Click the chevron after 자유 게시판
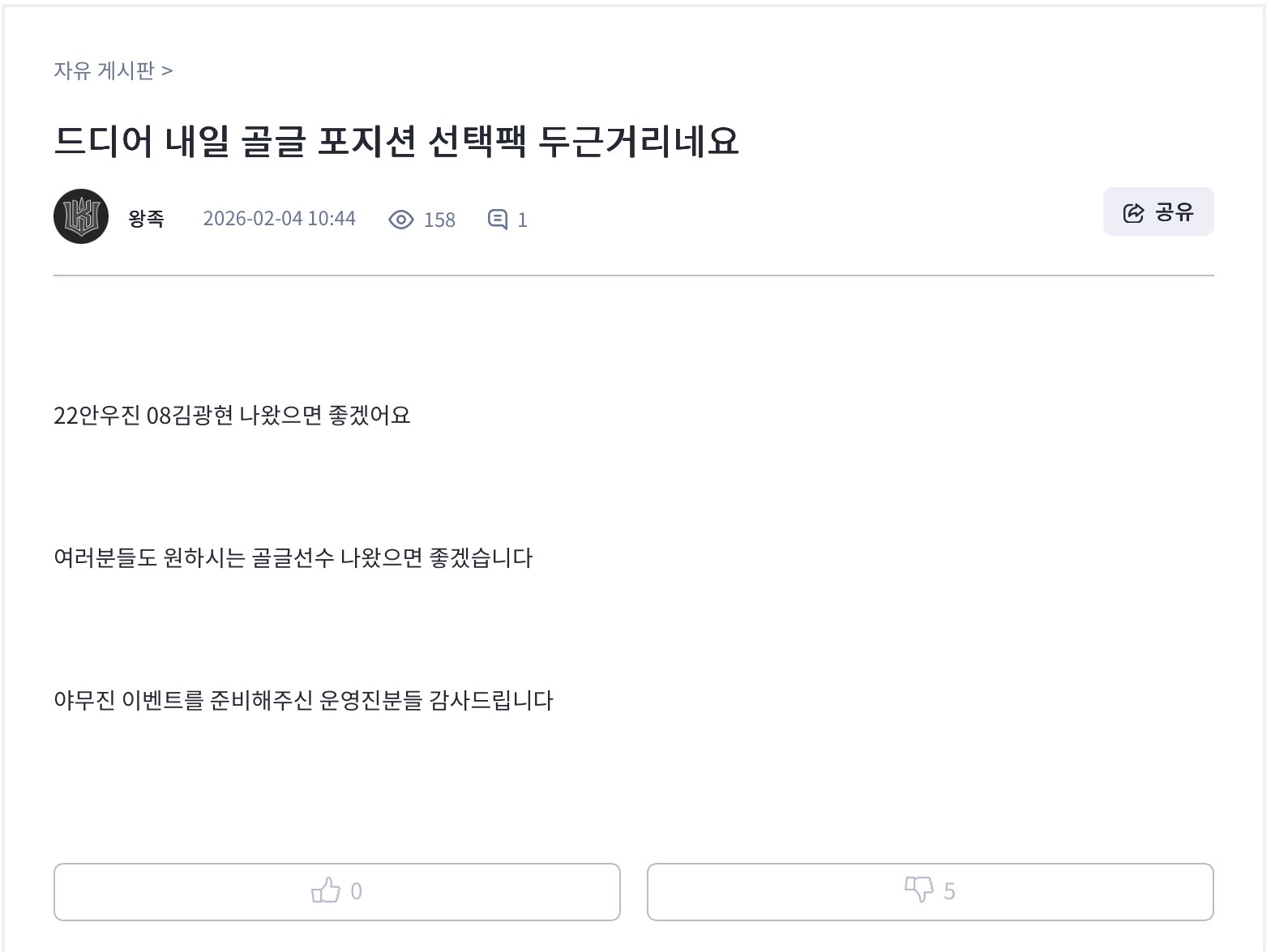 167,71
